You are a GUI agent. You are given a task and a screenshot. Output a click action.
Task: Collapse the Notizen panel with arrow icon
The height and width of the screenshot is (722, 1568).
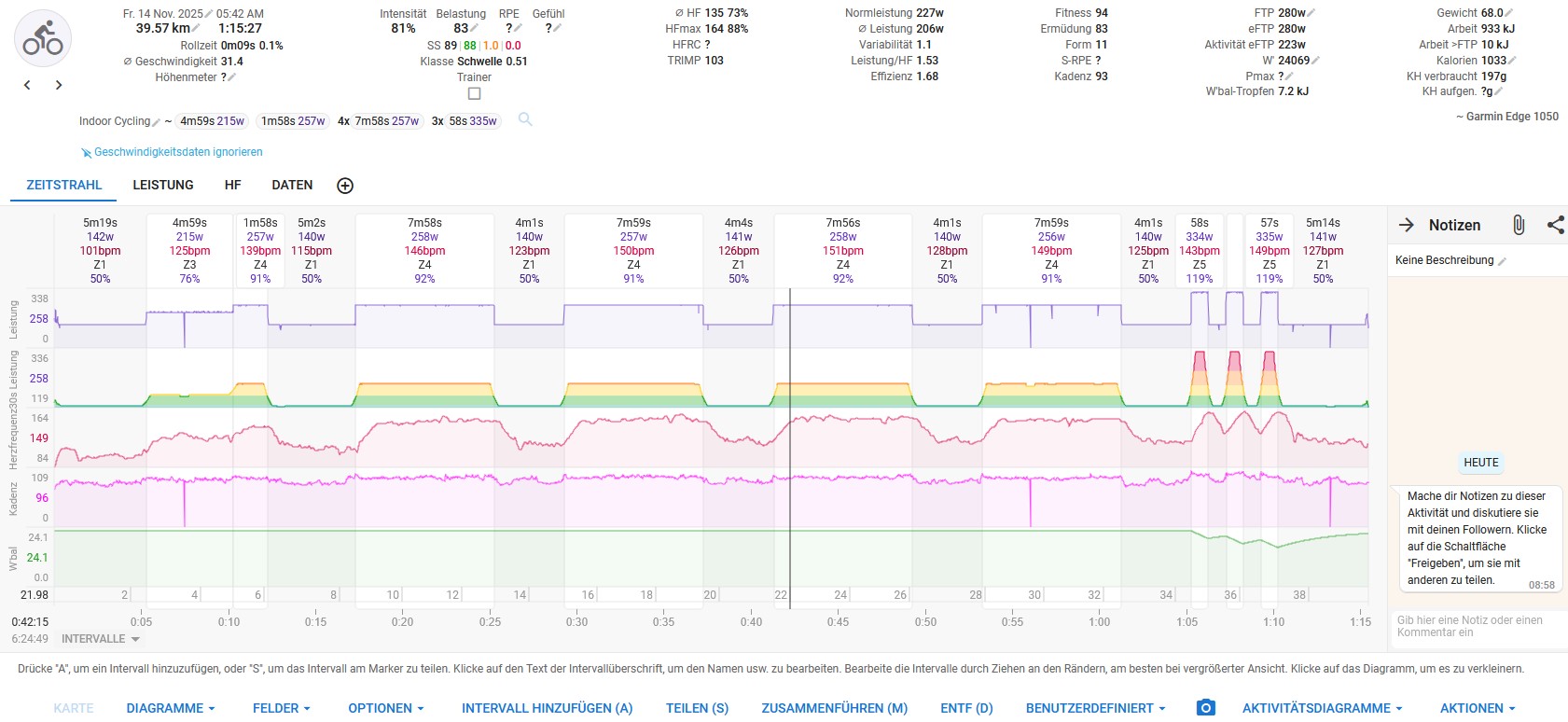pyautogui.click(x=1407, y=225)
